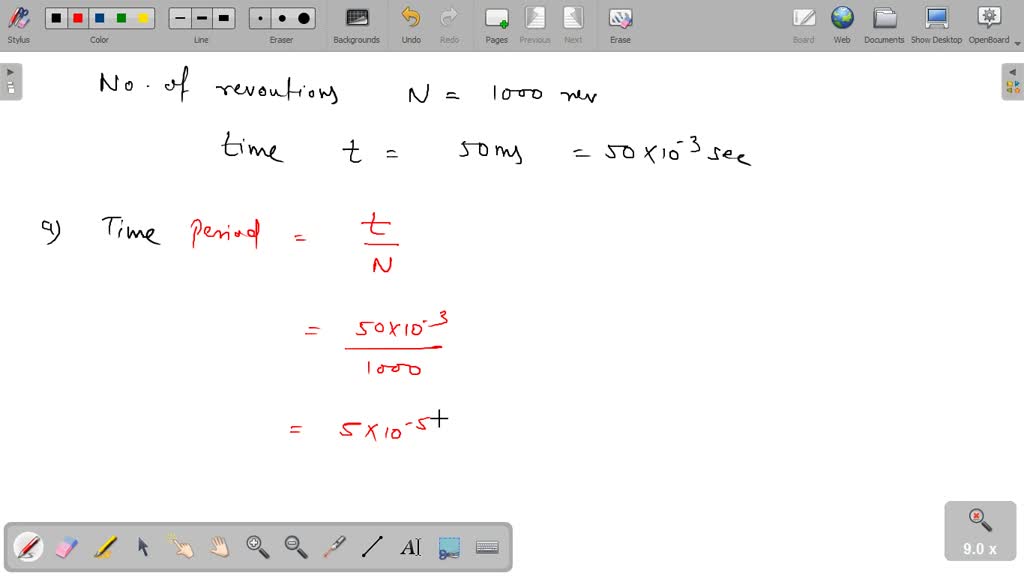Choose the yellow highlighter tool

pos(105,547)
